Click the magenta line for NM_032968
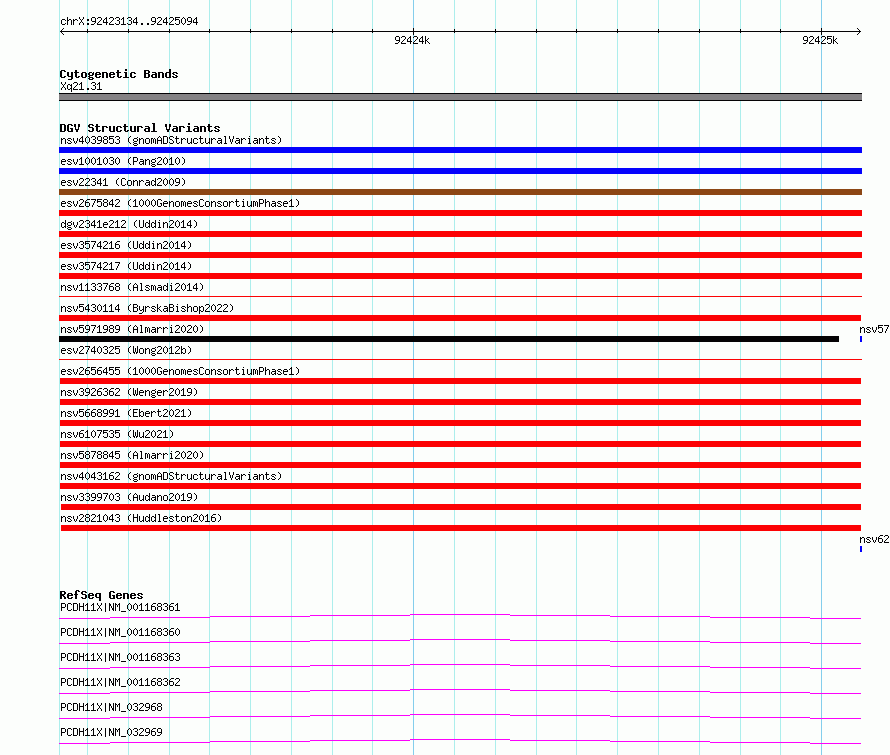 tap(460, 716)
